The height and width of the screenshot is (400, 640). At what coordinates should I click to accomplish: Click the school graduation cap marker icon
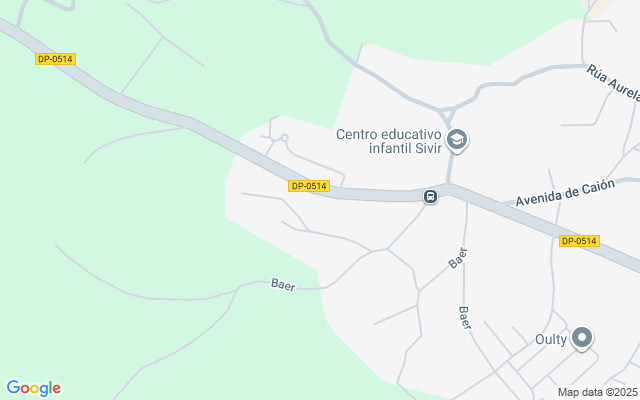457,140
